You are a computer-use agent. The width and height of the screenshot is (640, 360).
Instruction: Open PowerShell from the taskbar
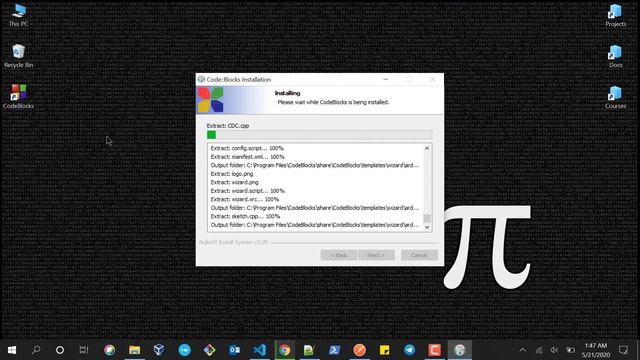[x=334, y=350]
